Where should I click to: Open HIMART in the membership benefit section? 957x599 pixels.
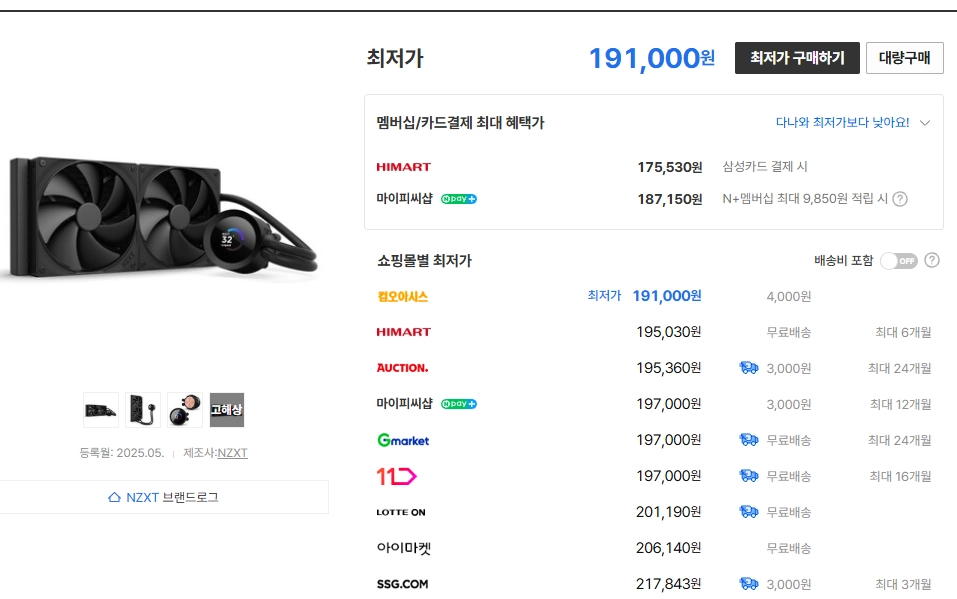coord(403,167)
